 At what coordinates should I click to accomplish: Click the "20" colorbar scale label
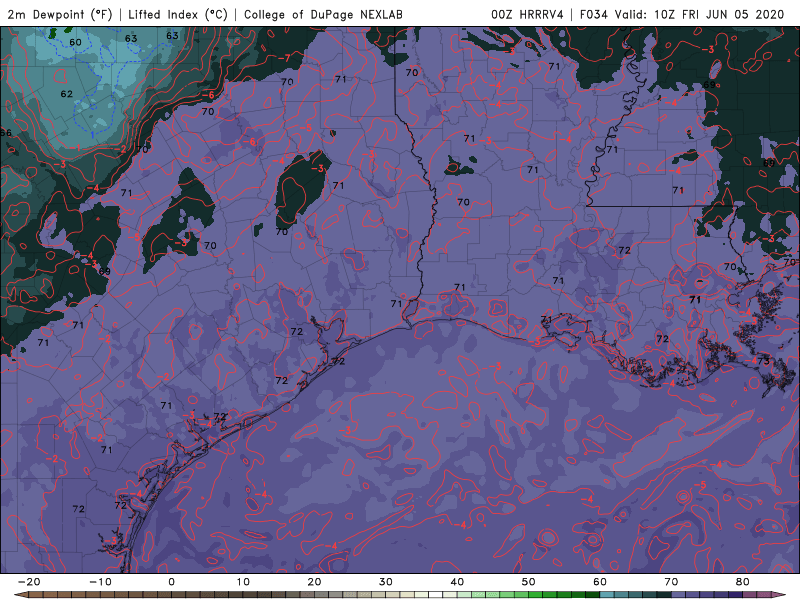coord(314,582)
